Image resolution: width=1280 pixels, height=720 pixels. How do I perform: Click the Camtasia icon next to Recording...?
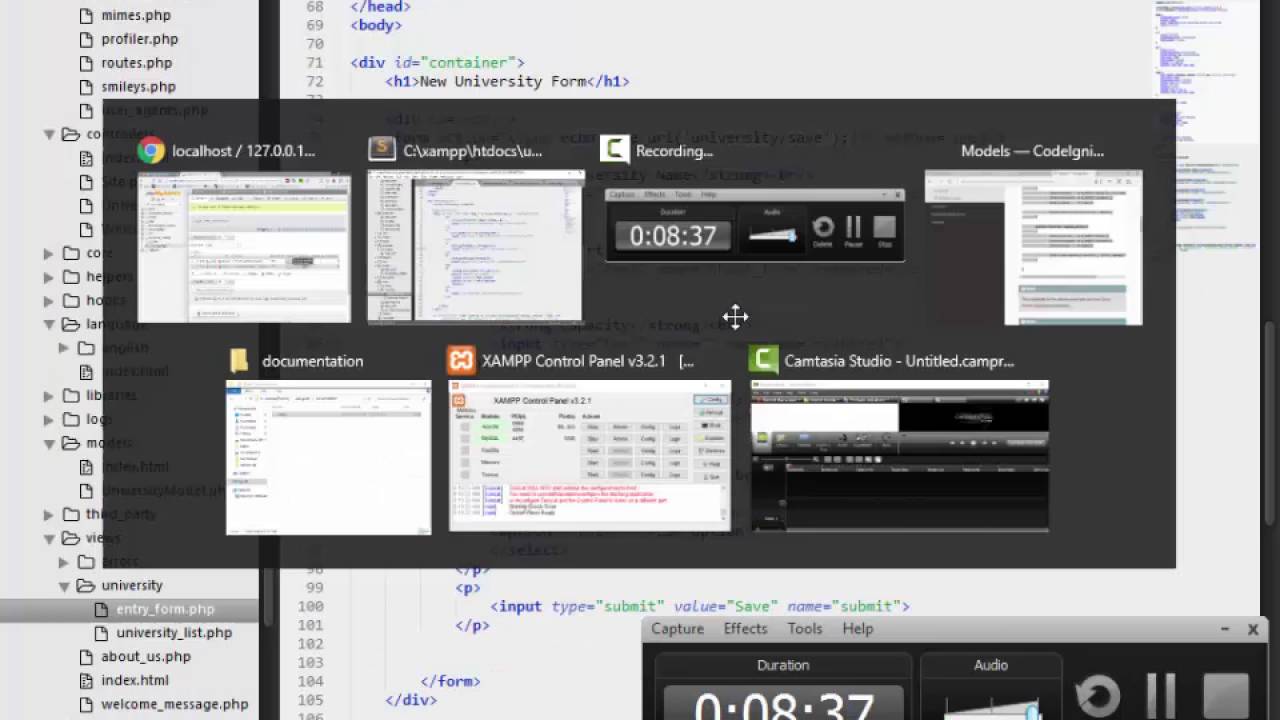614,150
